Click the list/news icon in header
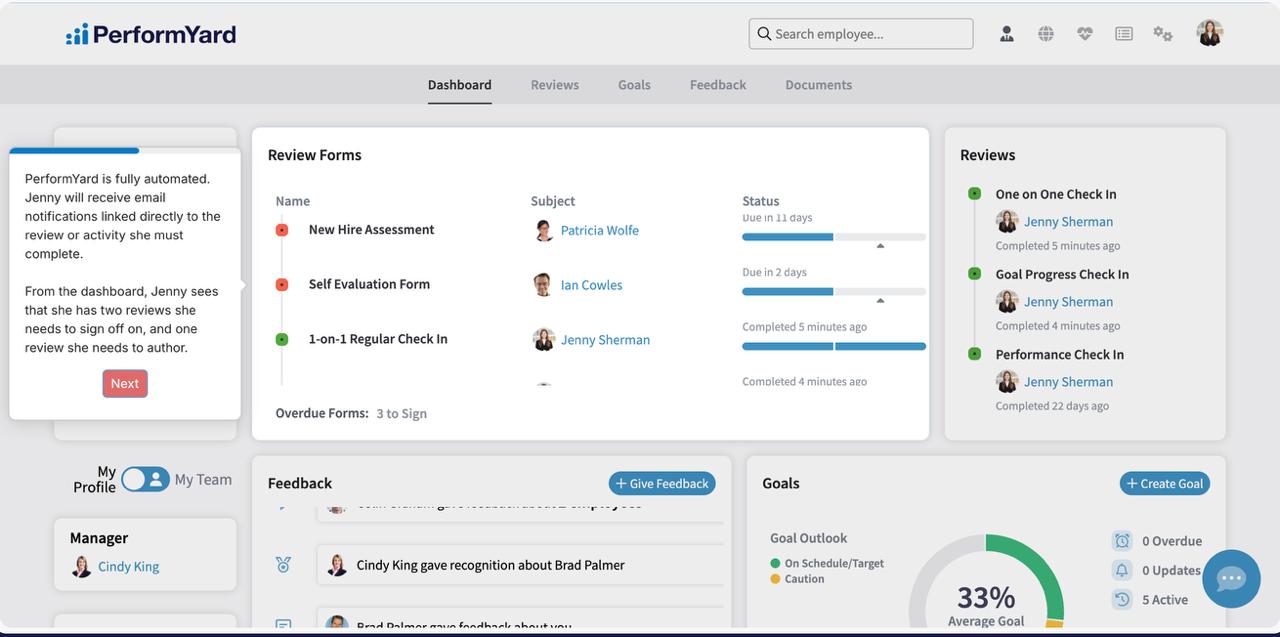 [1124, 34]
